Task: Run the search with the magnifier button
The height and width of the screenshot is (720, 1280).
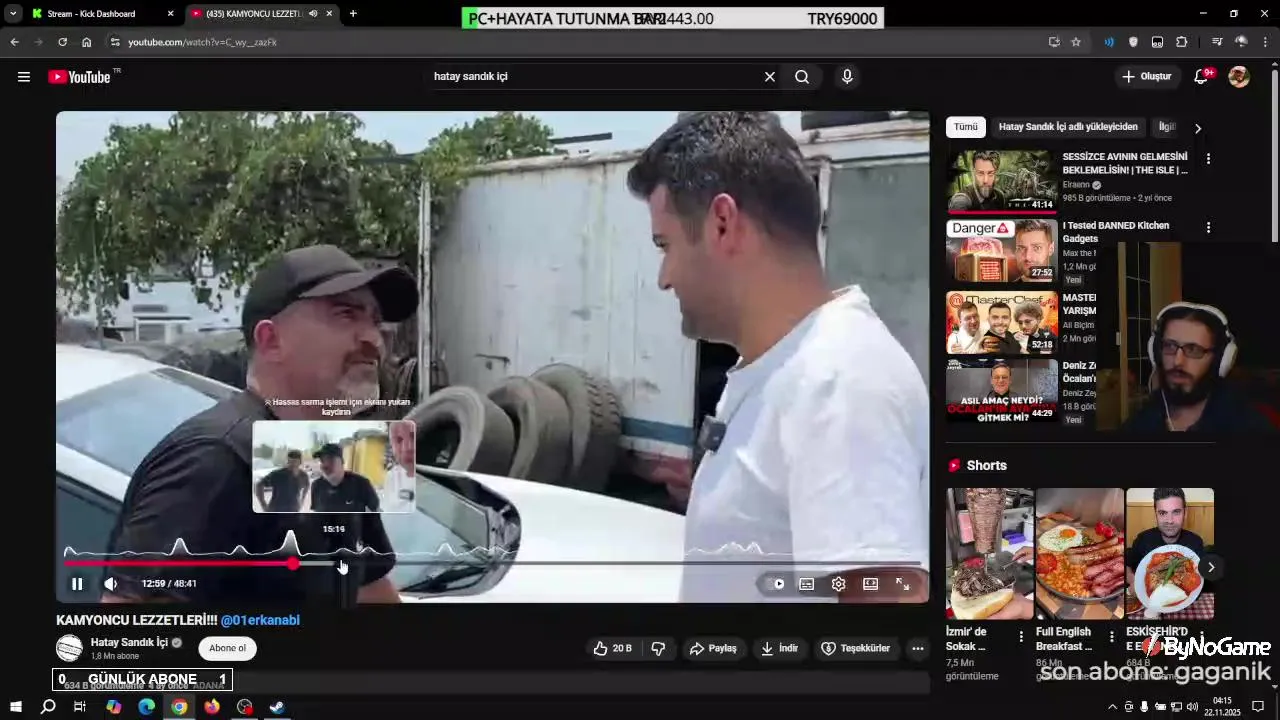Action: pos(802,77)
